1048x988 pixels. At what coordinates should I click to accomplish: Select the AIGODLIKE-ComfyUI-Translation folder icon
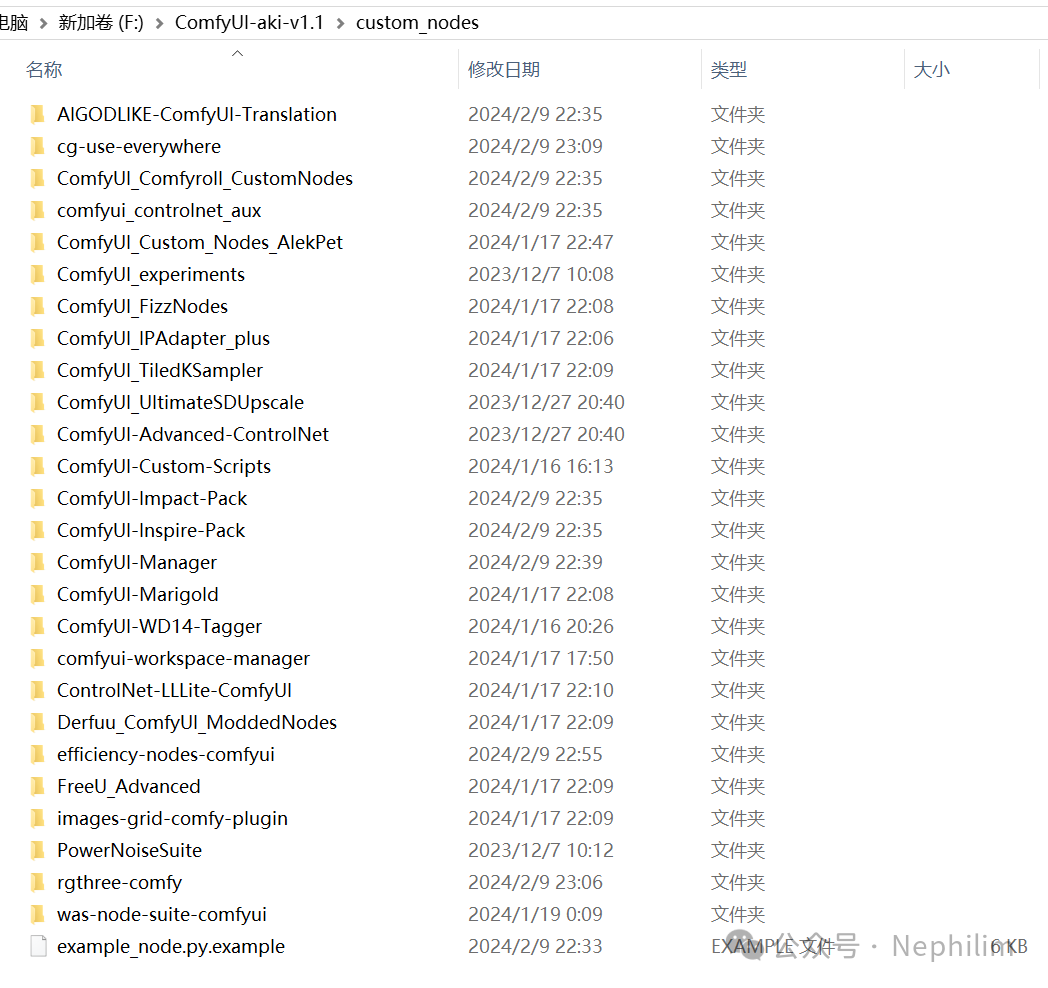point(38,114)
